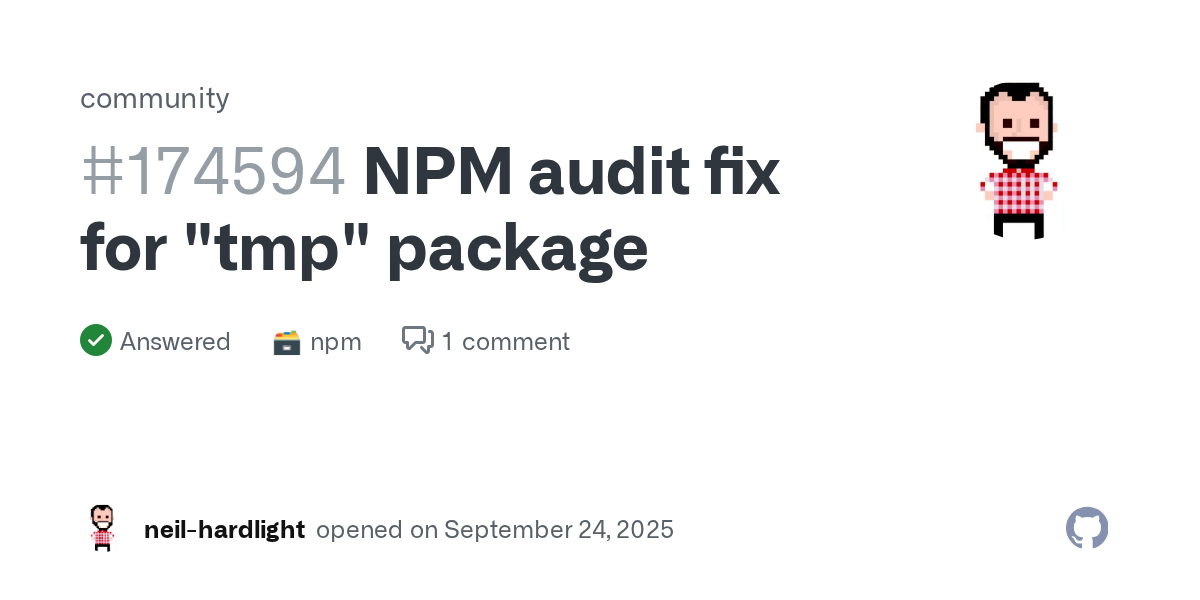Open the "NPM audit fix" title line
1200x600 pixels.
tap(571, 171)
